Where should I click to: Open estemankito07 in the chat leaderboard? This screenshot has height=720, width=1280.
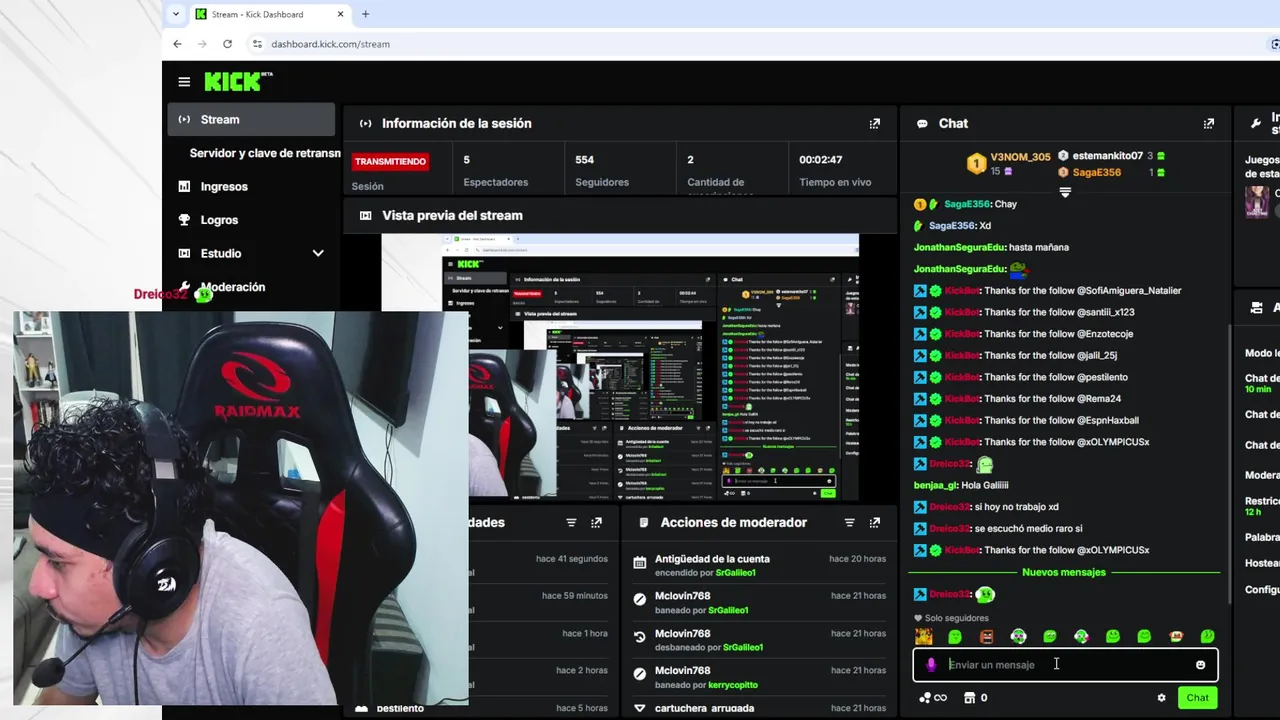tap(1107, 156)
